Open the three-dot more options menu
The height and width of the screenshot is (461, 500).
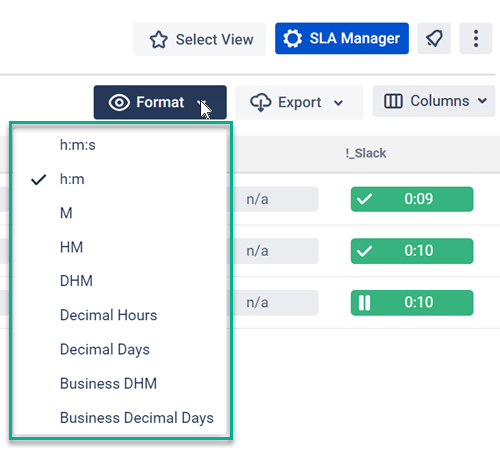tap(476, 38)
